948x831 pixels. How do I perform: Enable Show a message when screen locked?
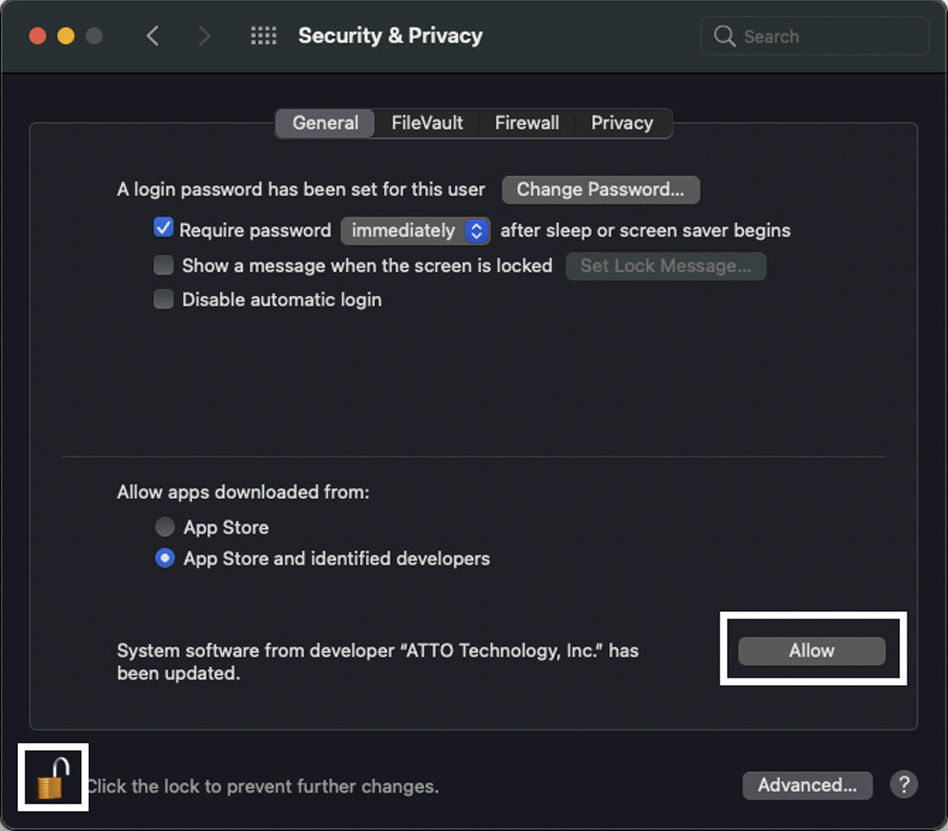163,265
